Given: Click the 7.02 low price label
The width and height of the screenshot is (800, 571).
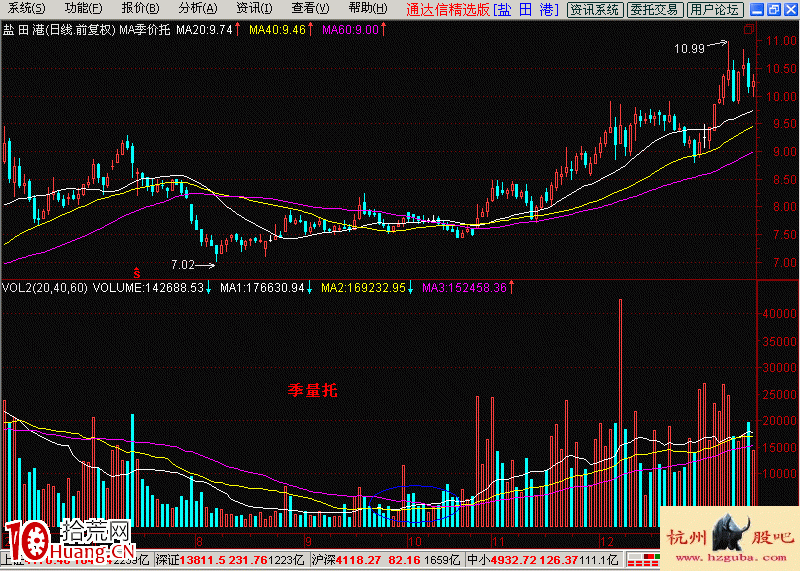Looking at the screenshot, I should (x=183, y=264).
